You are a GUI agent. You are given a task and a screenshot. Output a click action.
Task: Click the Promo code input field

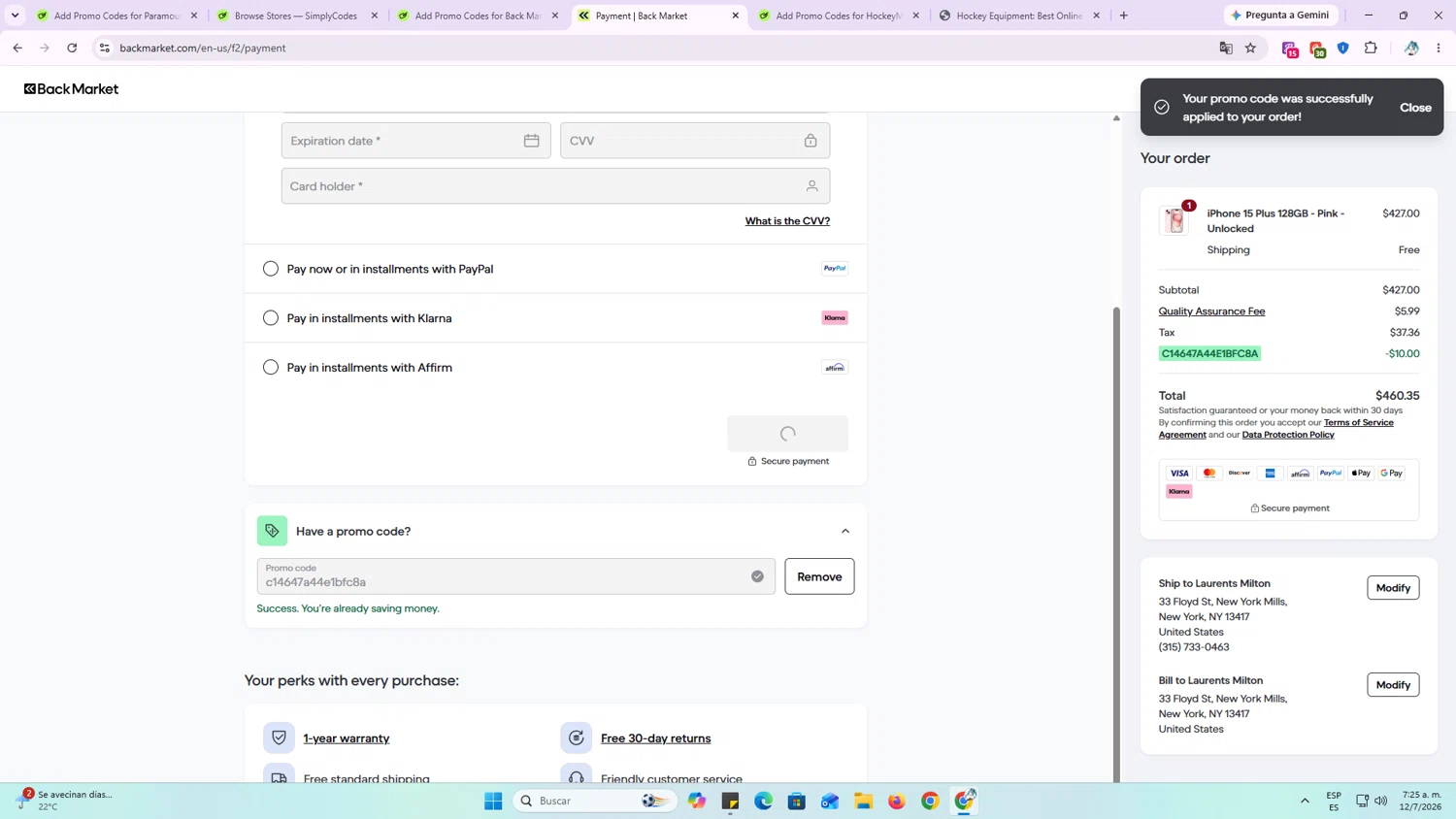point(515,576)
